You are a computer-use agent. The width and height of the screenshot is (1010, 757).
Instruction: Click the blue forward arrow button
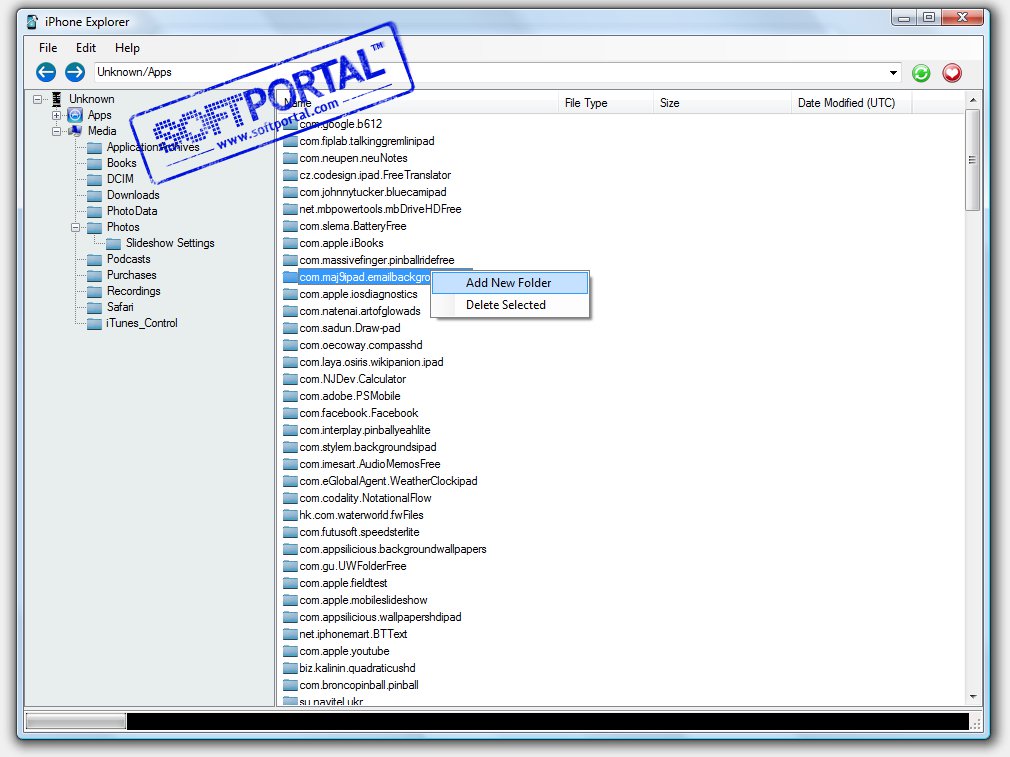pos(75,72)
